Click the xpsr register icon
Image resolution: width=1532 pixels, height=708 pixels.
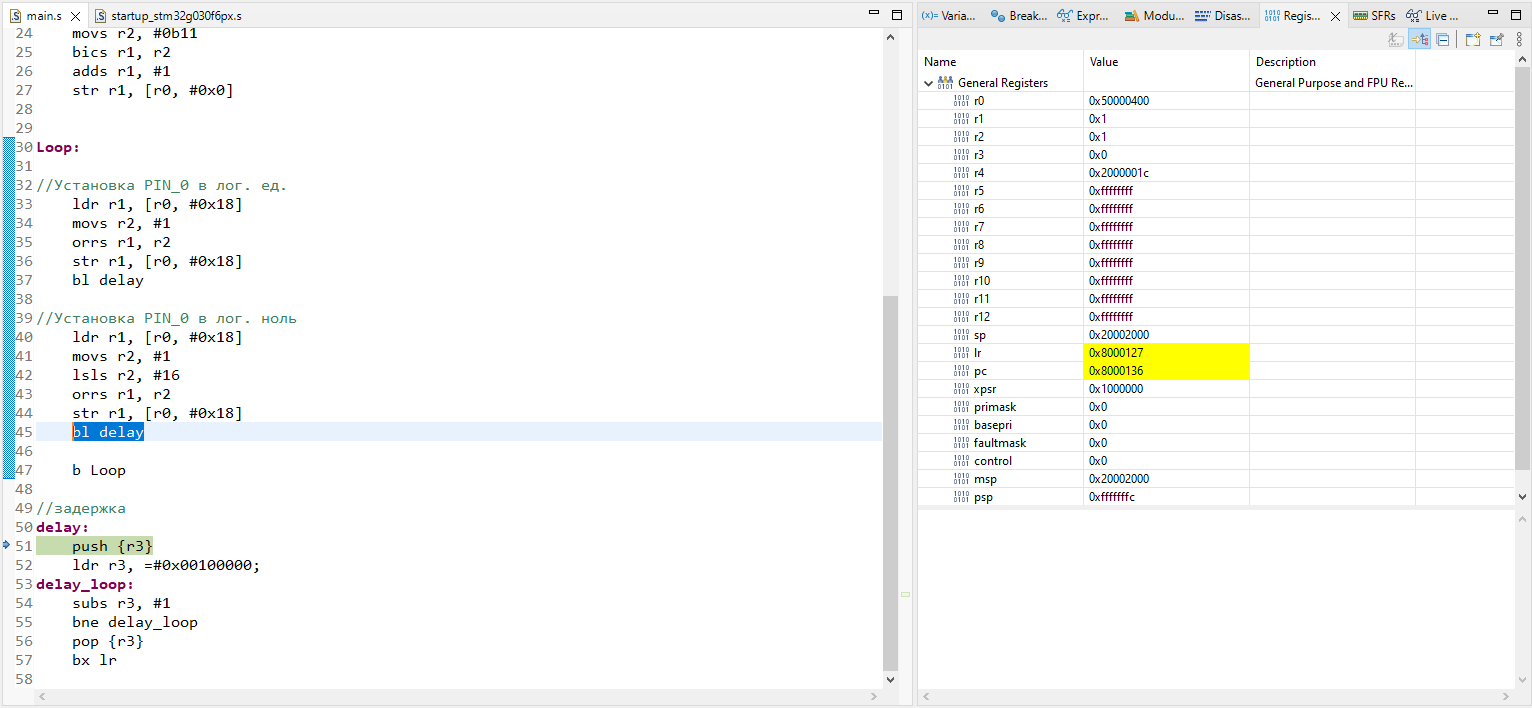[962, 389]
